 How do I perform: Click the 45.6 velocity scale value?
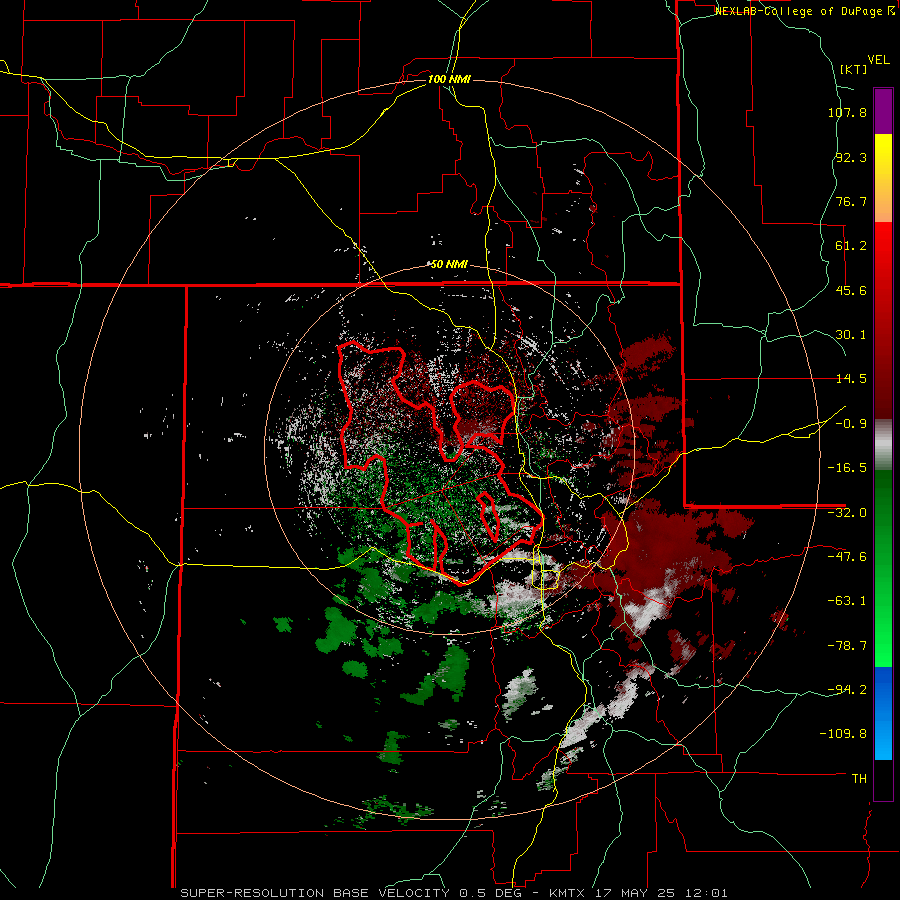click(851, 290)
